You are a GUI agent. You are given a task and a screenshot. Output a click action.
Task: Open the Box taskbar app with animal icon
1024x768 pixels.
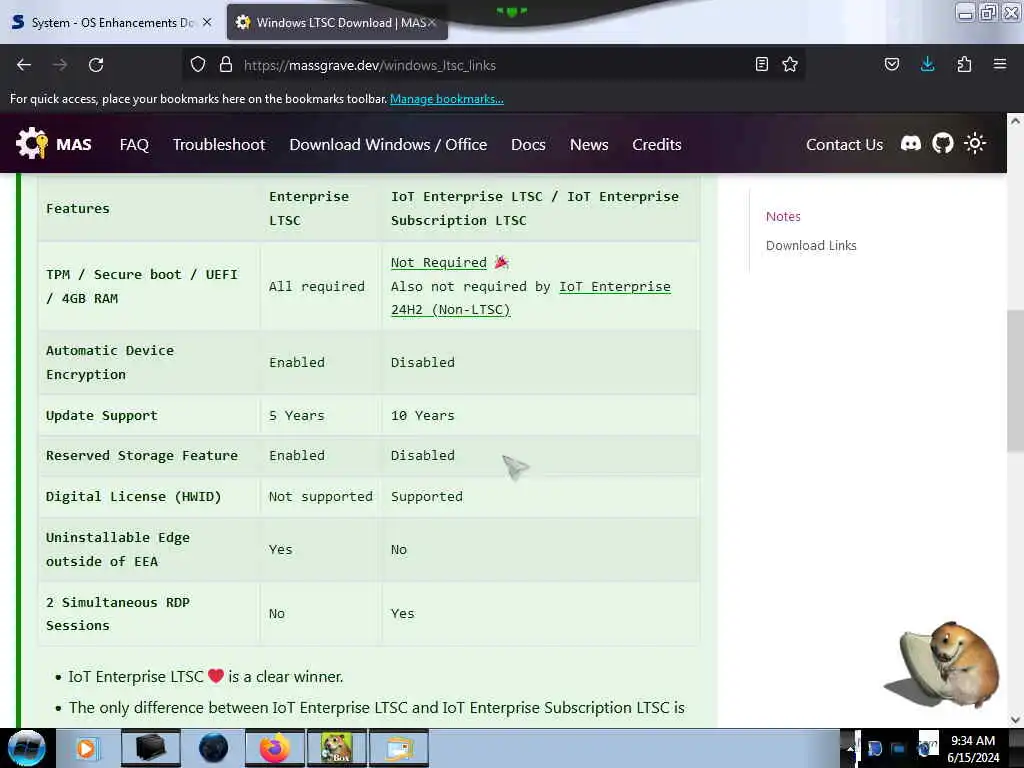point(337,748)
